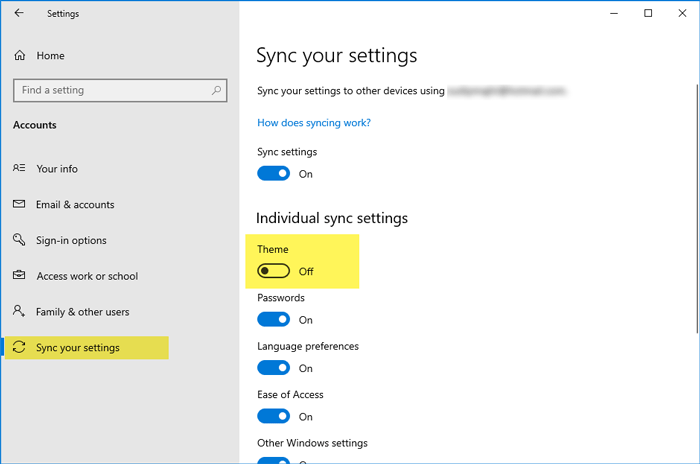
Task: Click the Home icon in sidebar
Action: click(x=20, y=56)
